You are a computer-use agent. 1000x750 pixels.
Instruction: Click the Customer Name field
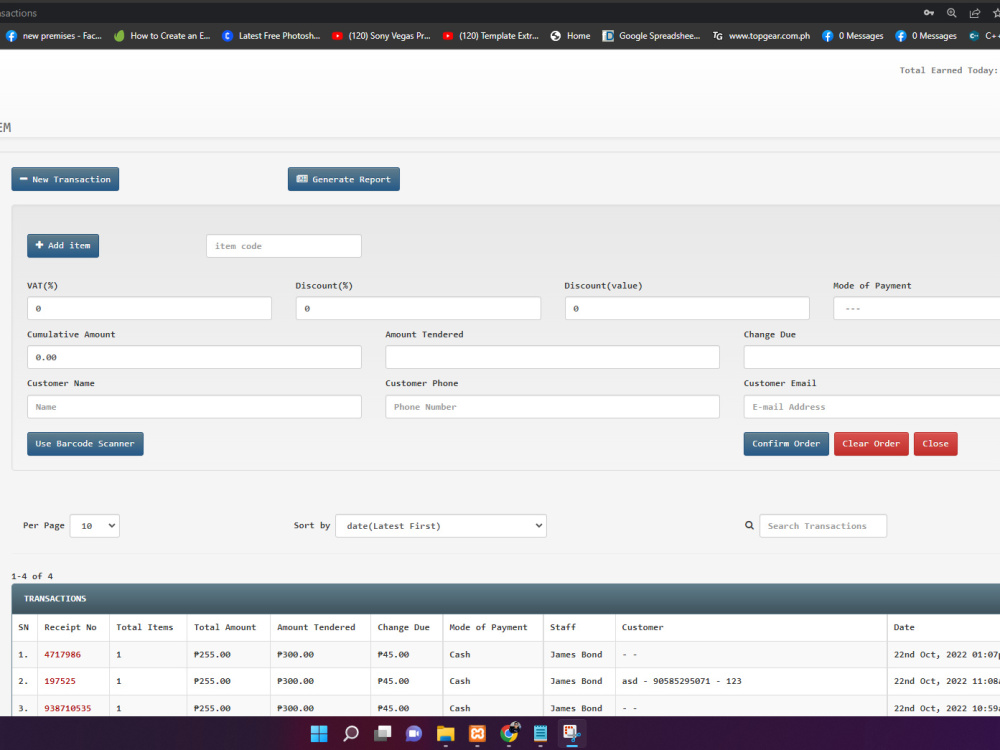195,407
